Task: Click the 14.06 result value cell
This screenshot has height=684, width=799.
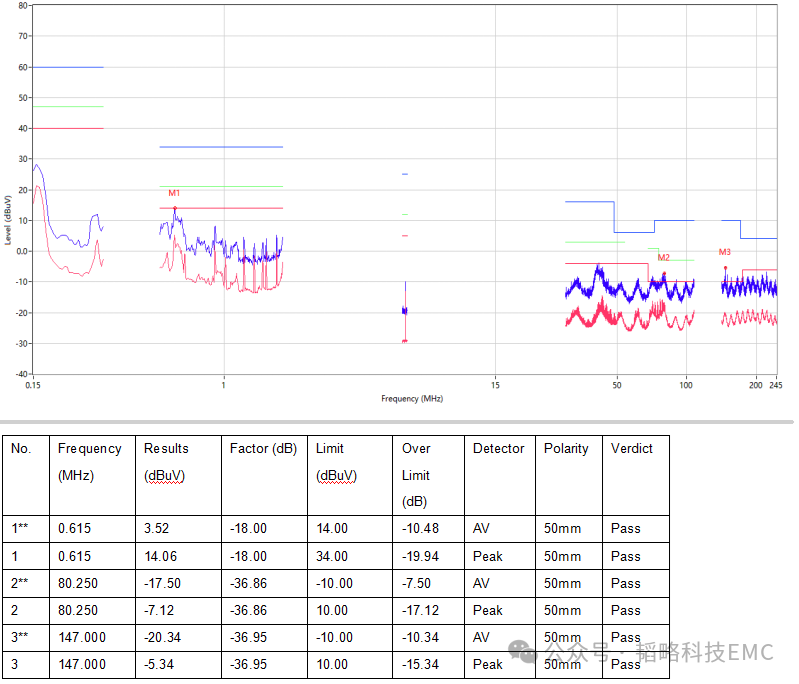Action: [160, 556]
